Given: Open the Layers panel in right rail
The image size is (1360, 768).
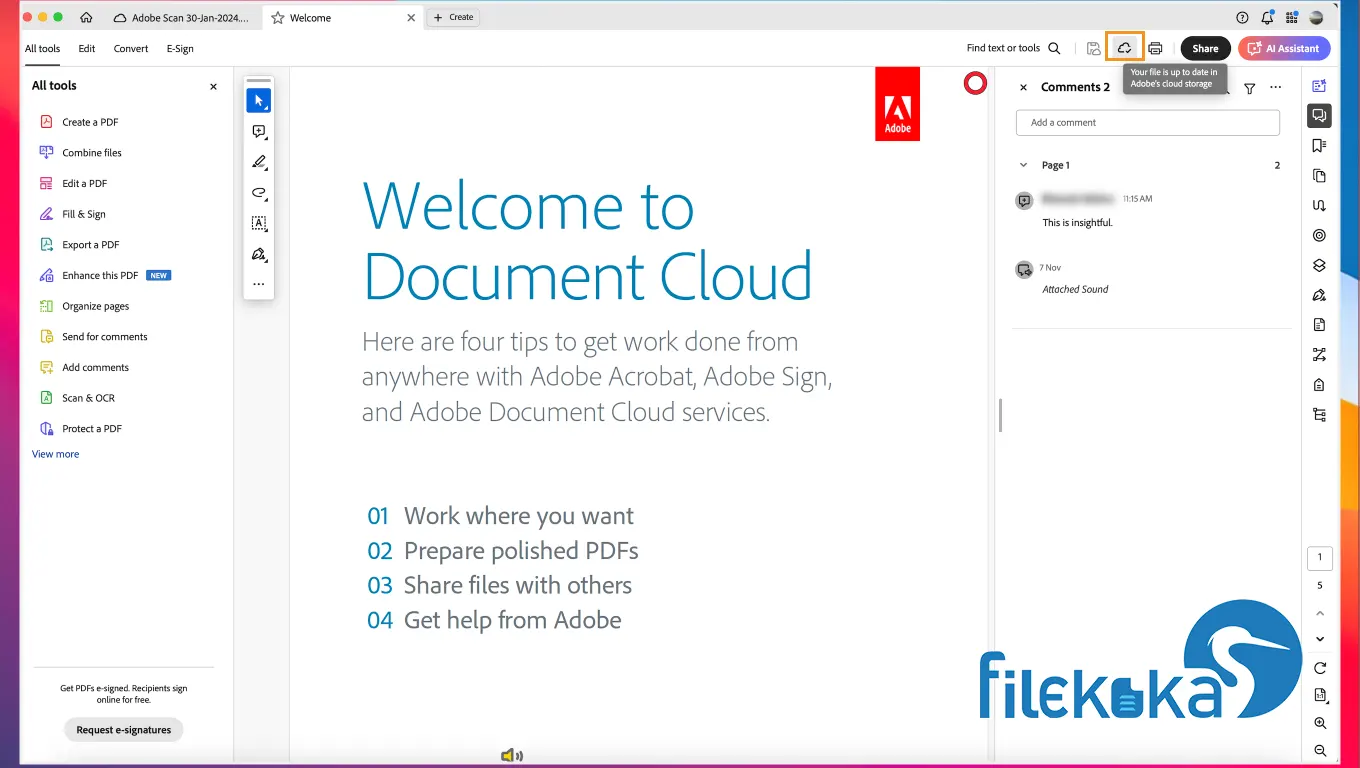Looking at the screenshot, I should point(1319,265).
